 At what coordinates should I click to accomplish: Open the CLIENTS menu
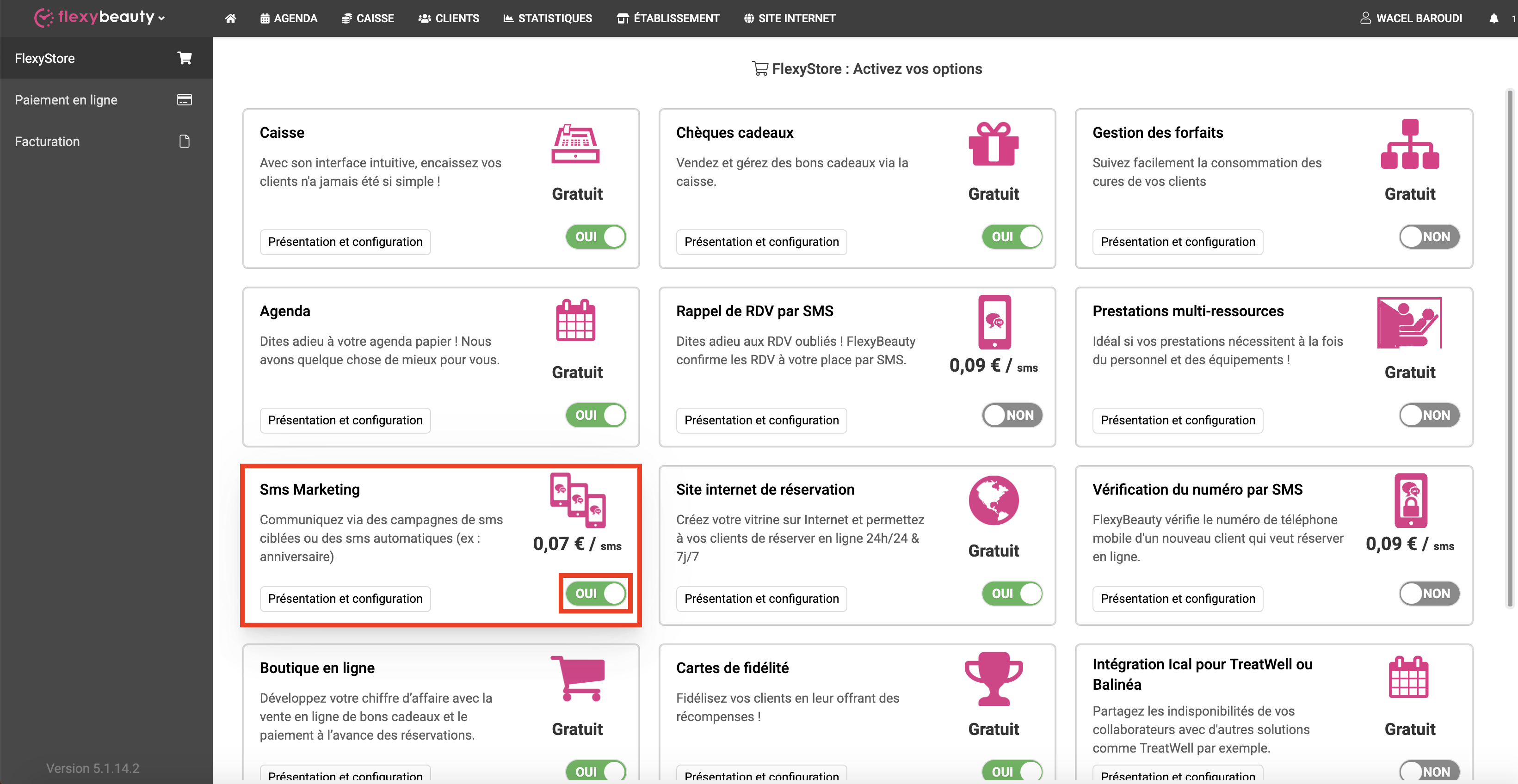449,18
